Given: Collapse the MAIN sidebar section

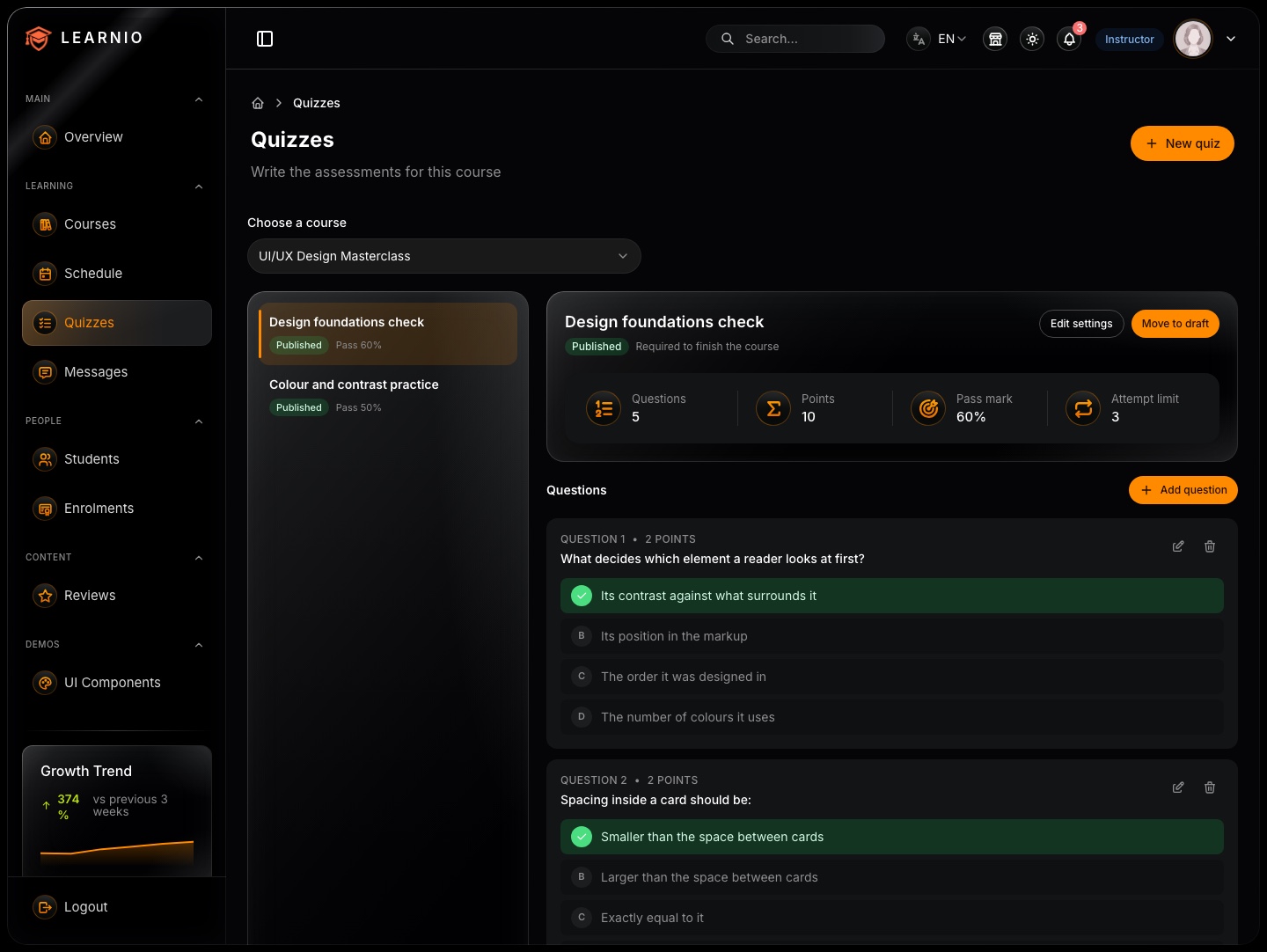Looking at the screenshot, I should (199, 99).
